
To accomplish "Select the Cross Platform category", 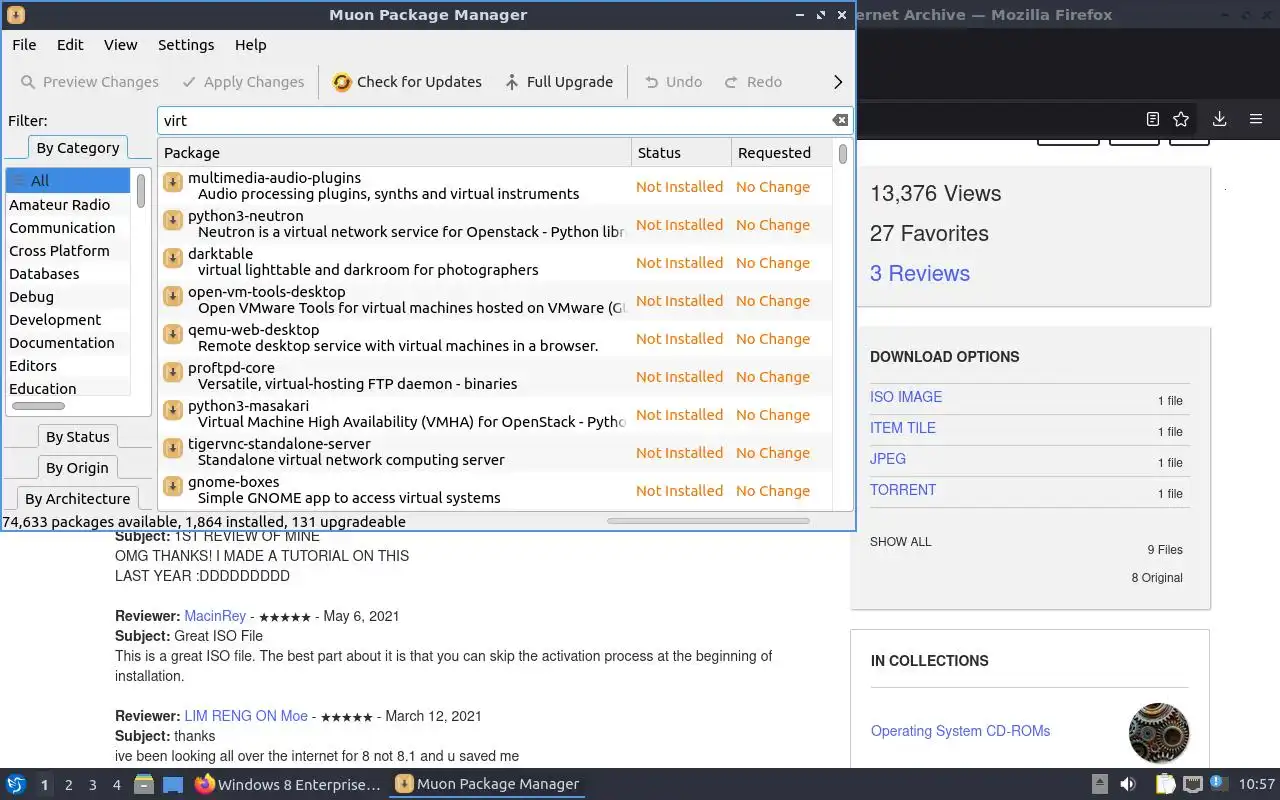I will (x=68, y=251).
